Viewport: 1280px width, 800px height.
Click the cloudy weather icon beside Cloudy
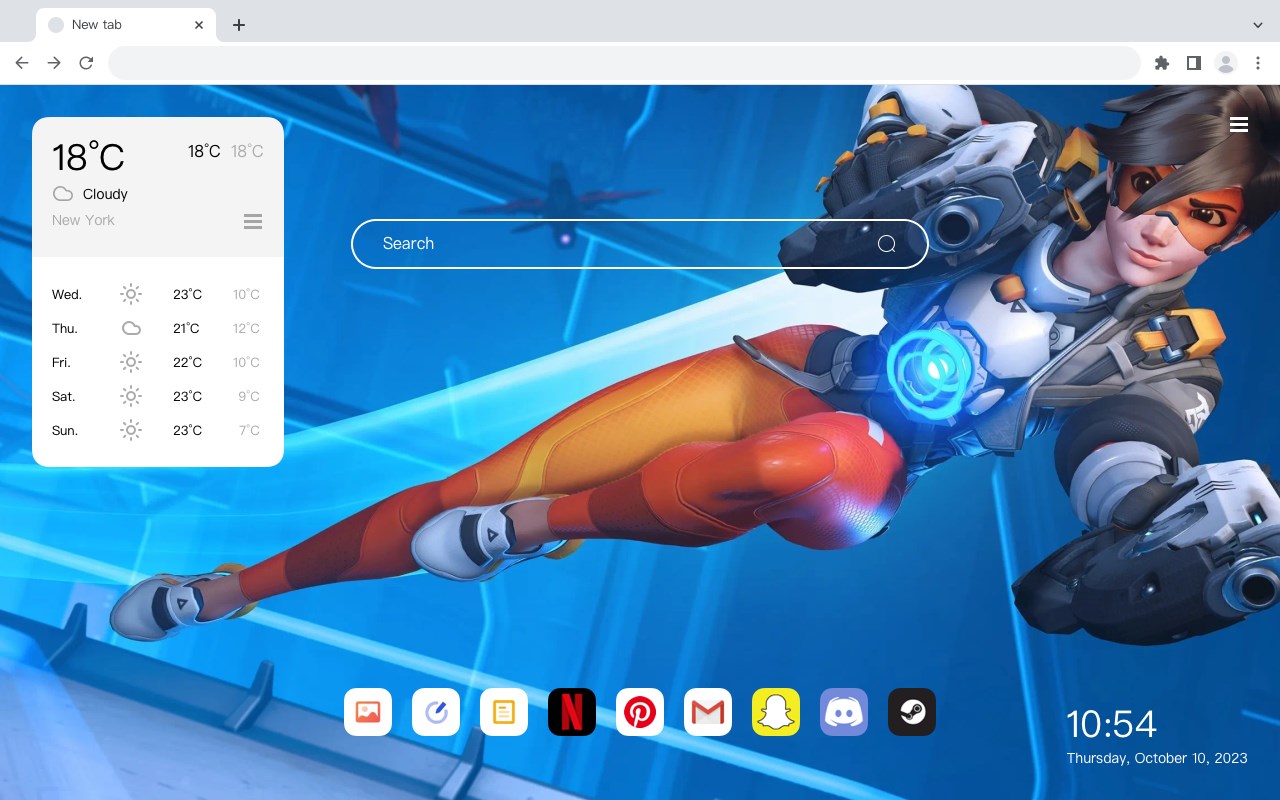click(63, 194)
